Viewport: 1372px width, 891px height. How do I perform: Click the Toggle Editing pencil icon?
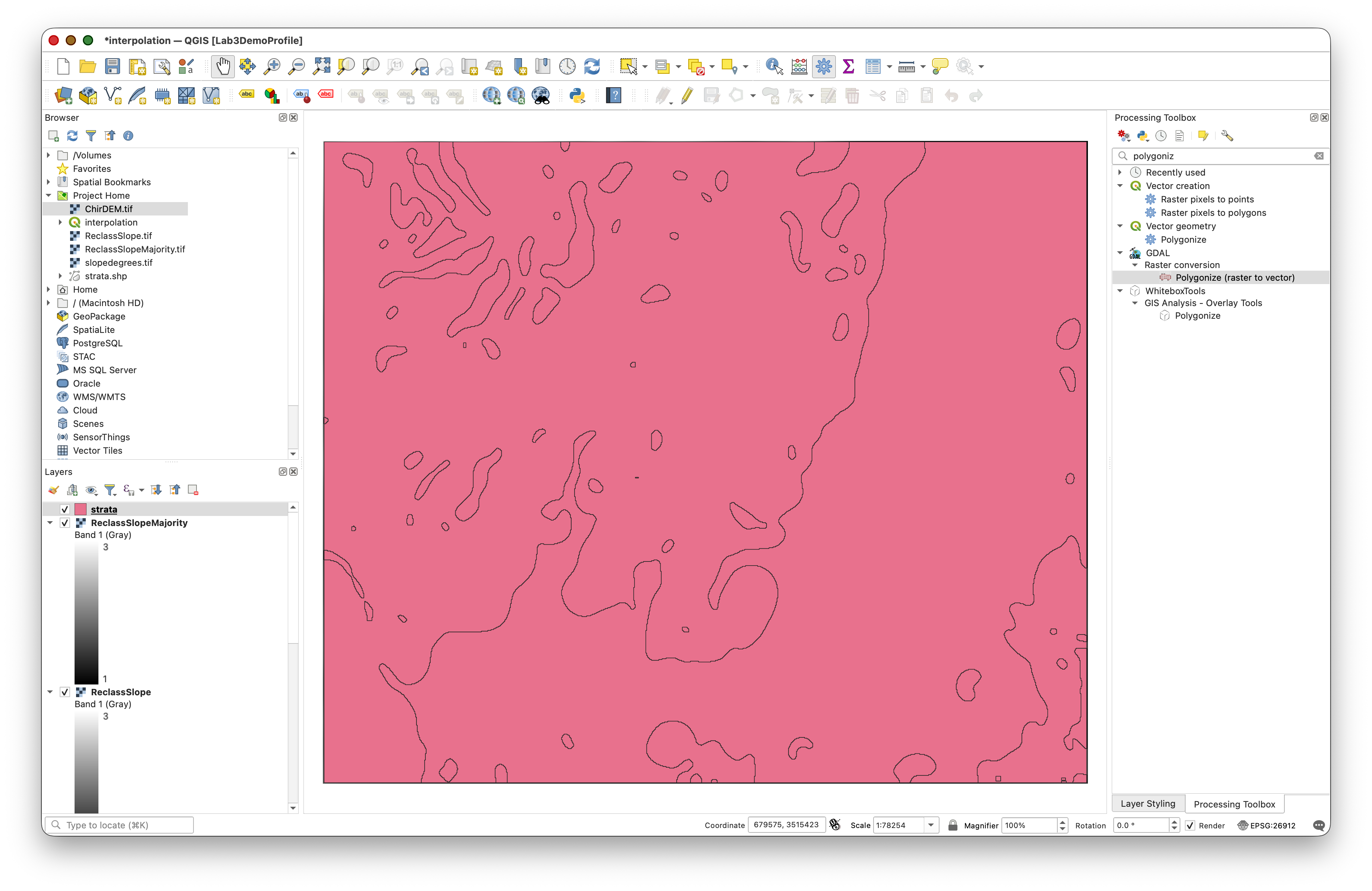click(x=687, y=96)
